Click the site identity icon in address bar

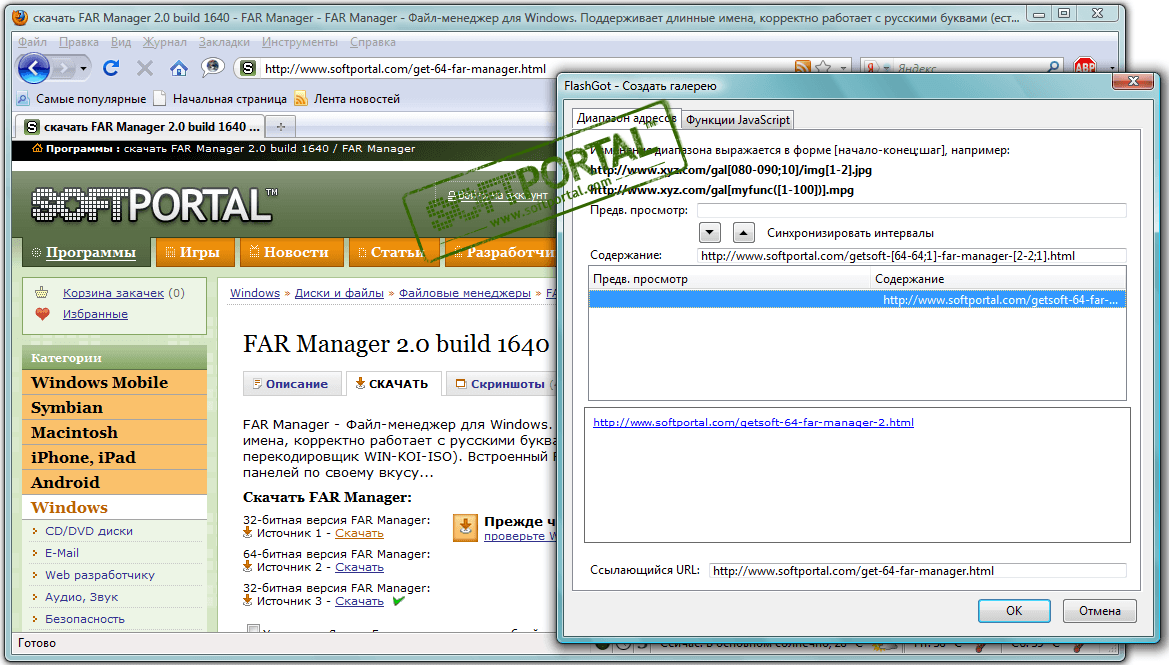point(248,69)
